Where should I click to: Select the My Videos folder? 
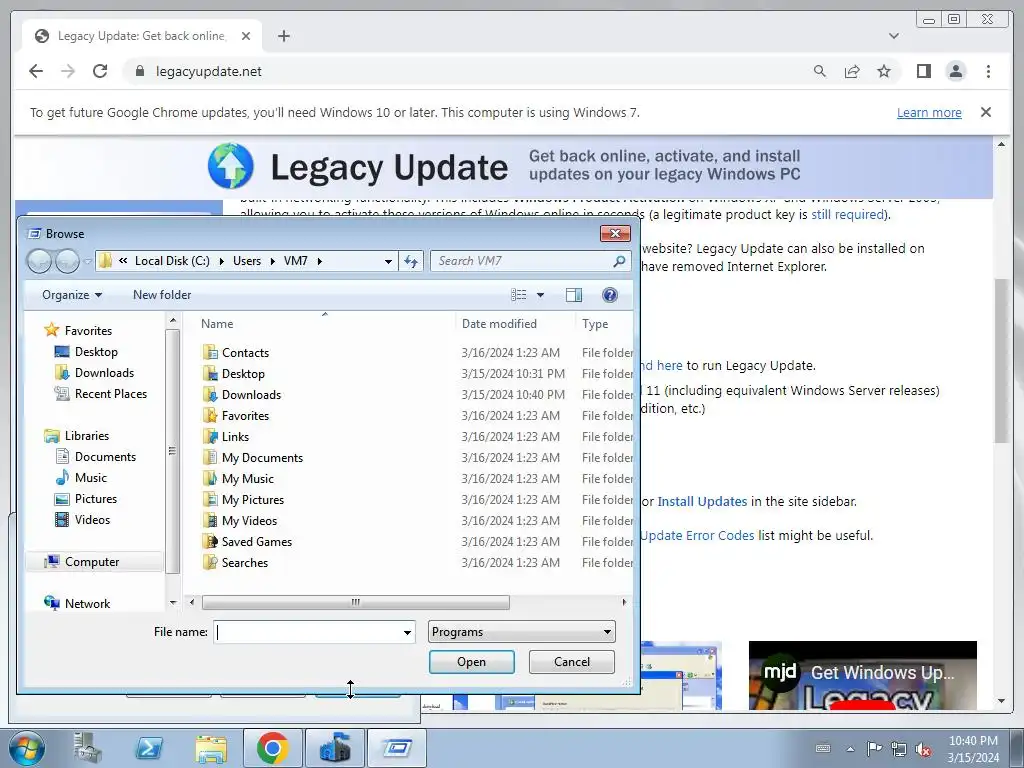click(249, 520)
